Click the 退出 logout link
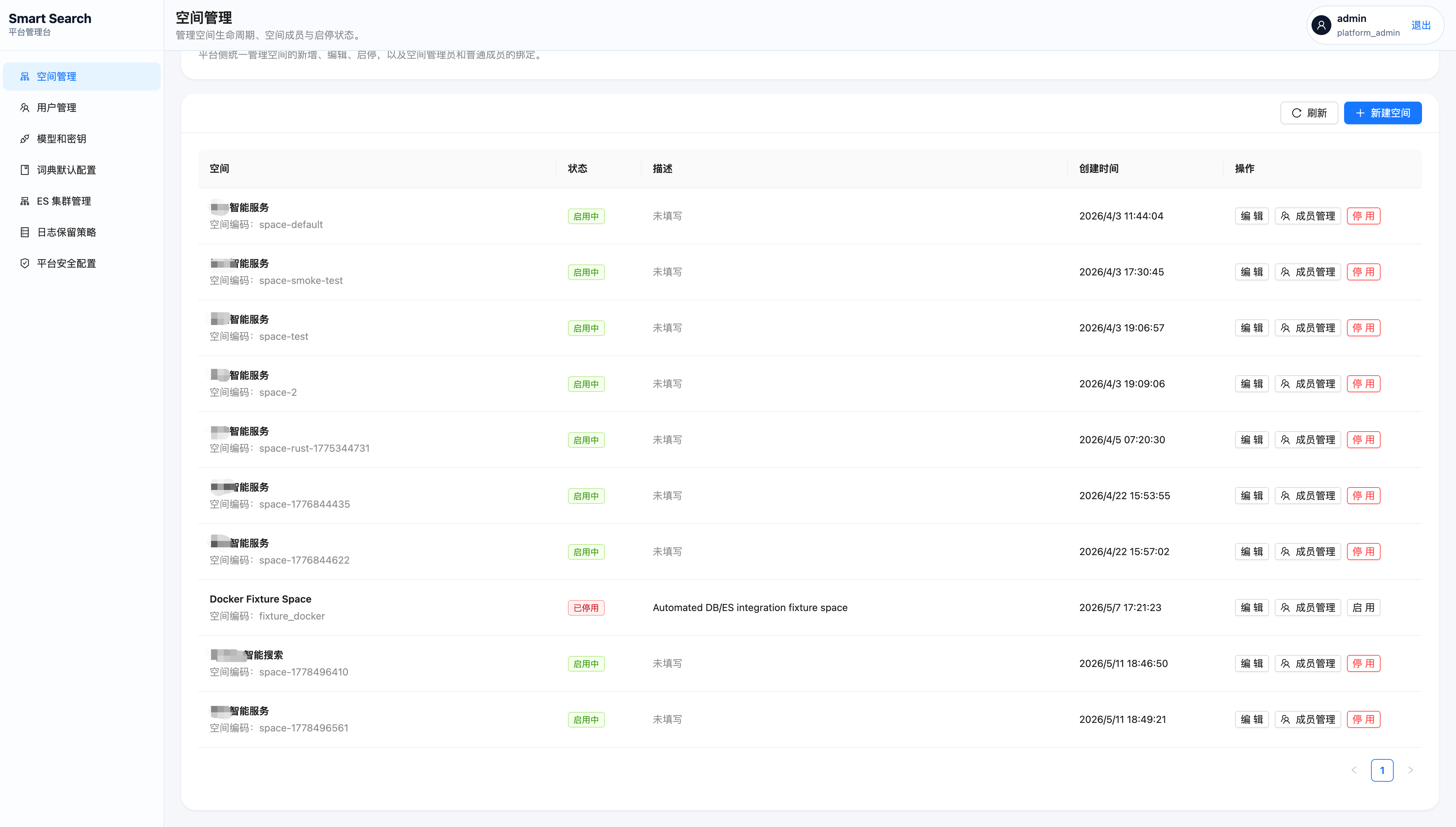The width and height of the screenshot is (1456, 827). (1420, 25)
